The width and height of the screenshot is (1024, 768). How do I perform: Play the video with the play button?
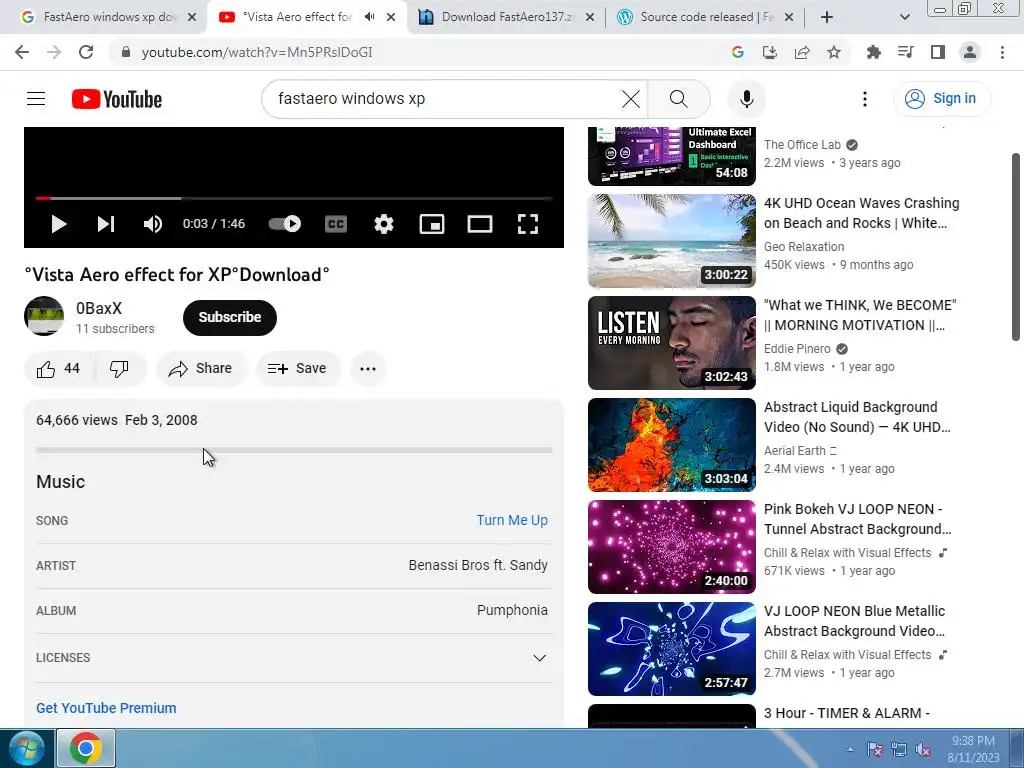[x=59, y=224]
